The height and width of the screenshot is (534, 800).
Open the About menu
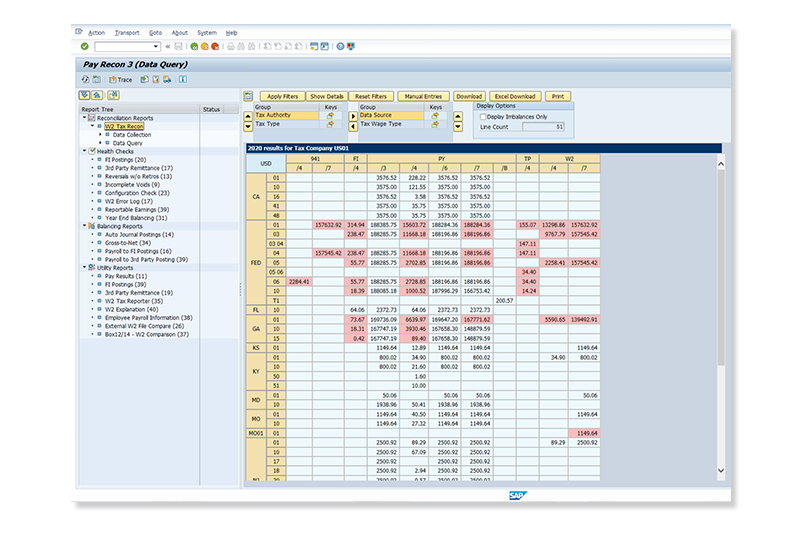(x=180, y=33)
